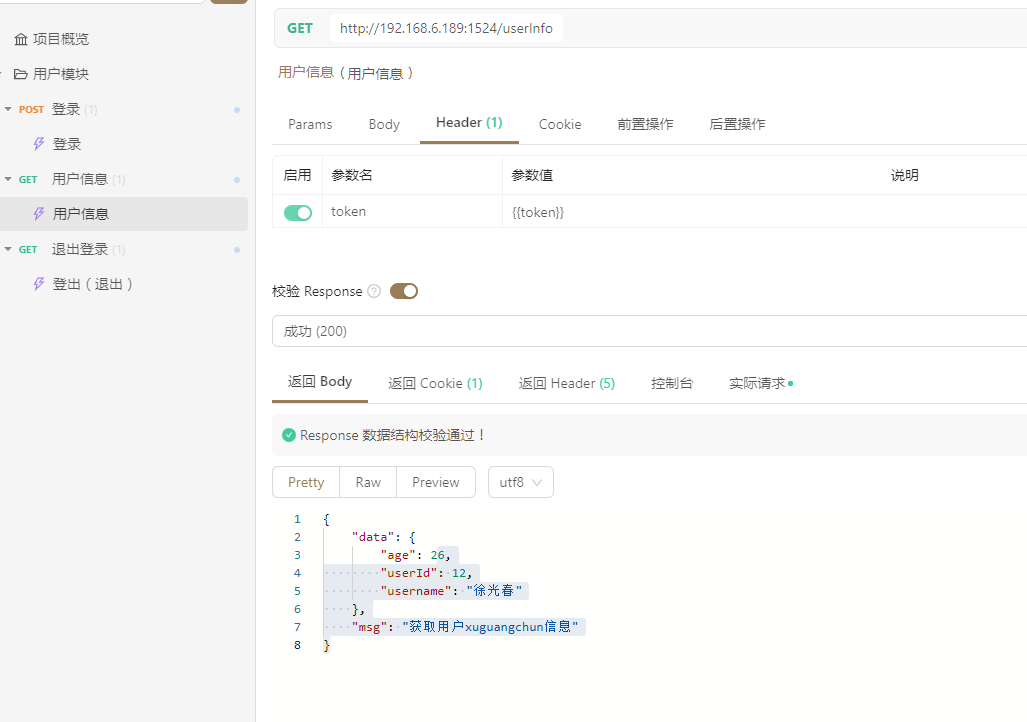
Task: Select the Raw view button
Action: coord(368,482)
